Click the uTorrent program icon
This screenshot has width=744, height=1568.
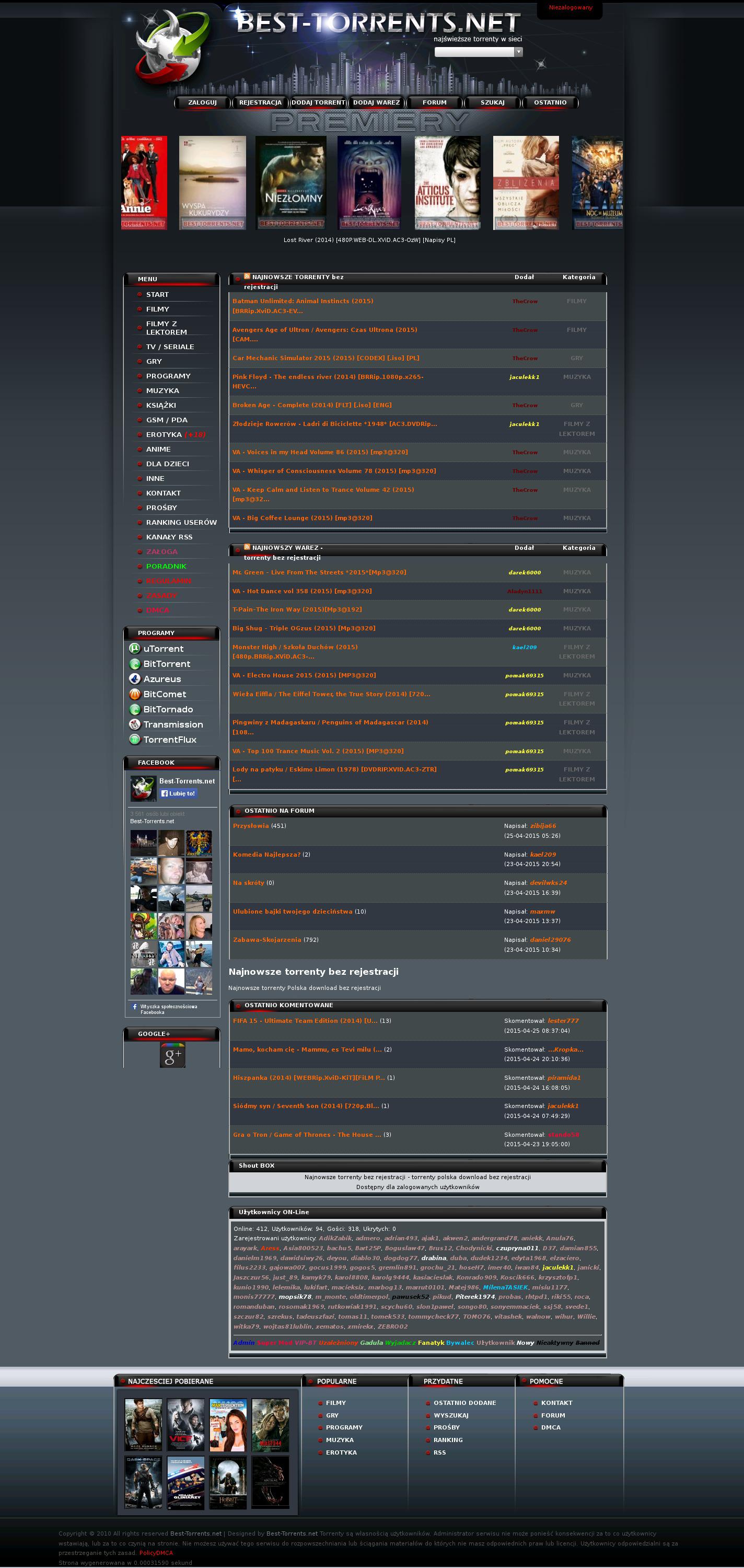(134, 648)
